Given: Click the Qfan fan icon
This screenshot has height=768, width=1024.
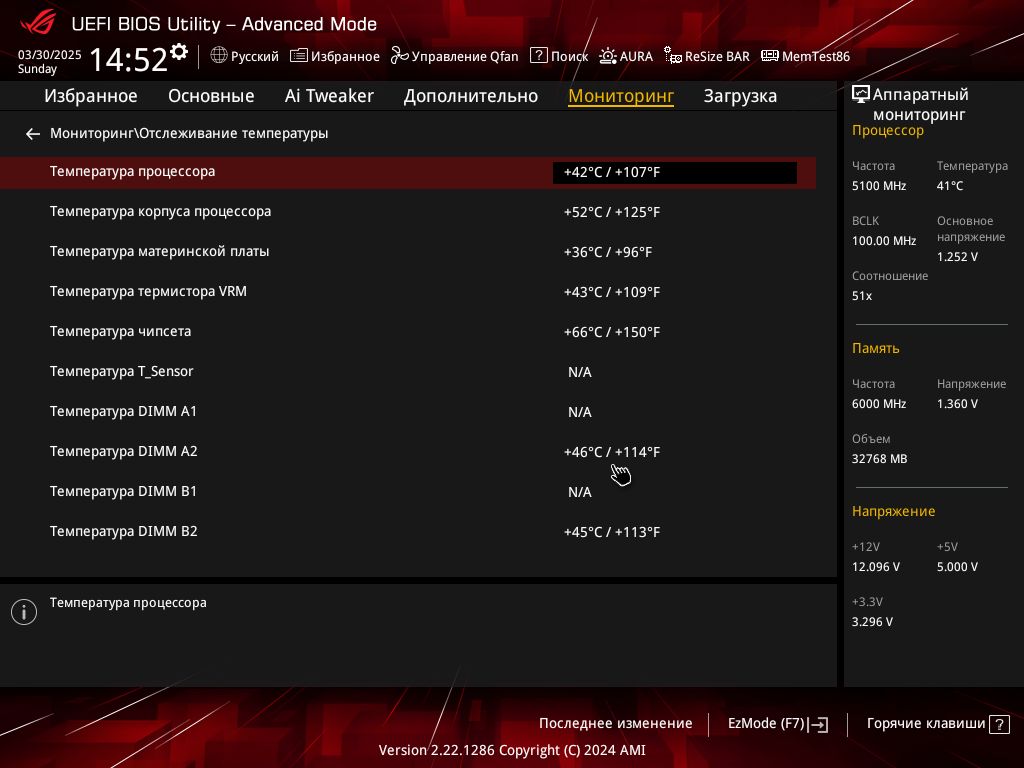Looking at the screenshot, I should click(x=399, y=56).
